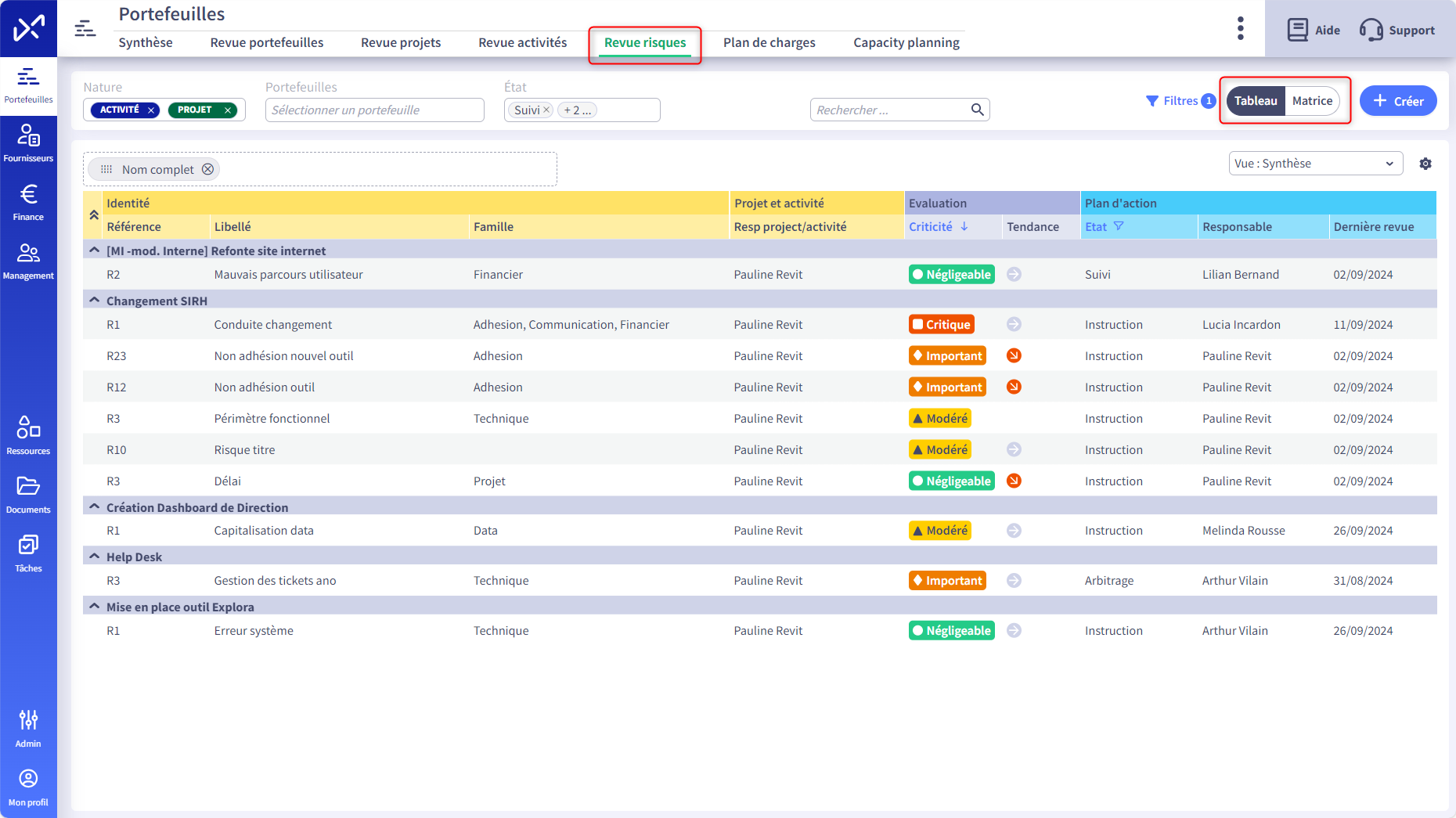Go to Revue portefeuilles tab
The image size is (1456, 818).
(x=267, y=42)
